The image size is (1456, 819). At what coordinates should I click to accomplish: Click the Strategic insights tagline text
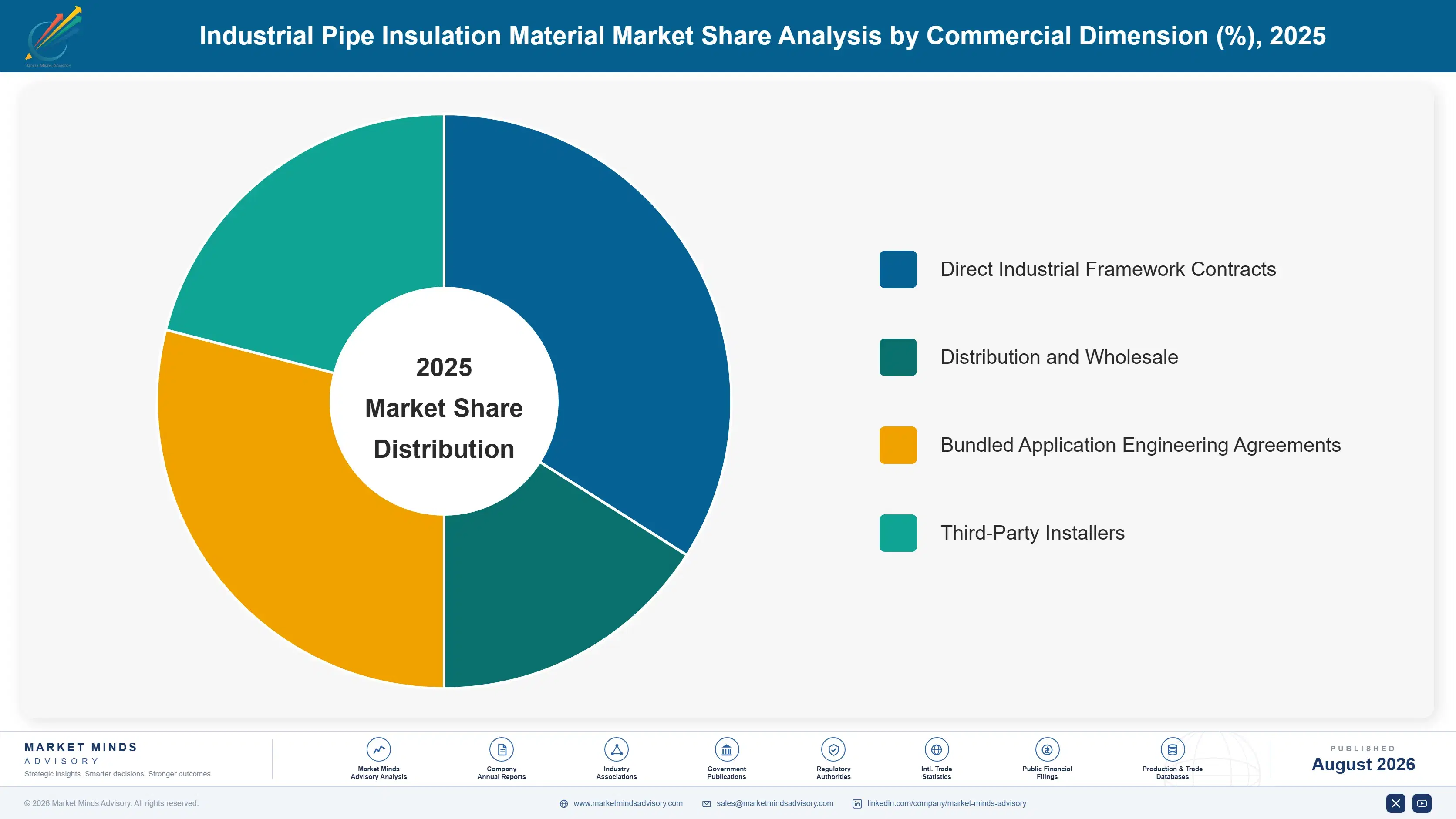coord(118,774)
